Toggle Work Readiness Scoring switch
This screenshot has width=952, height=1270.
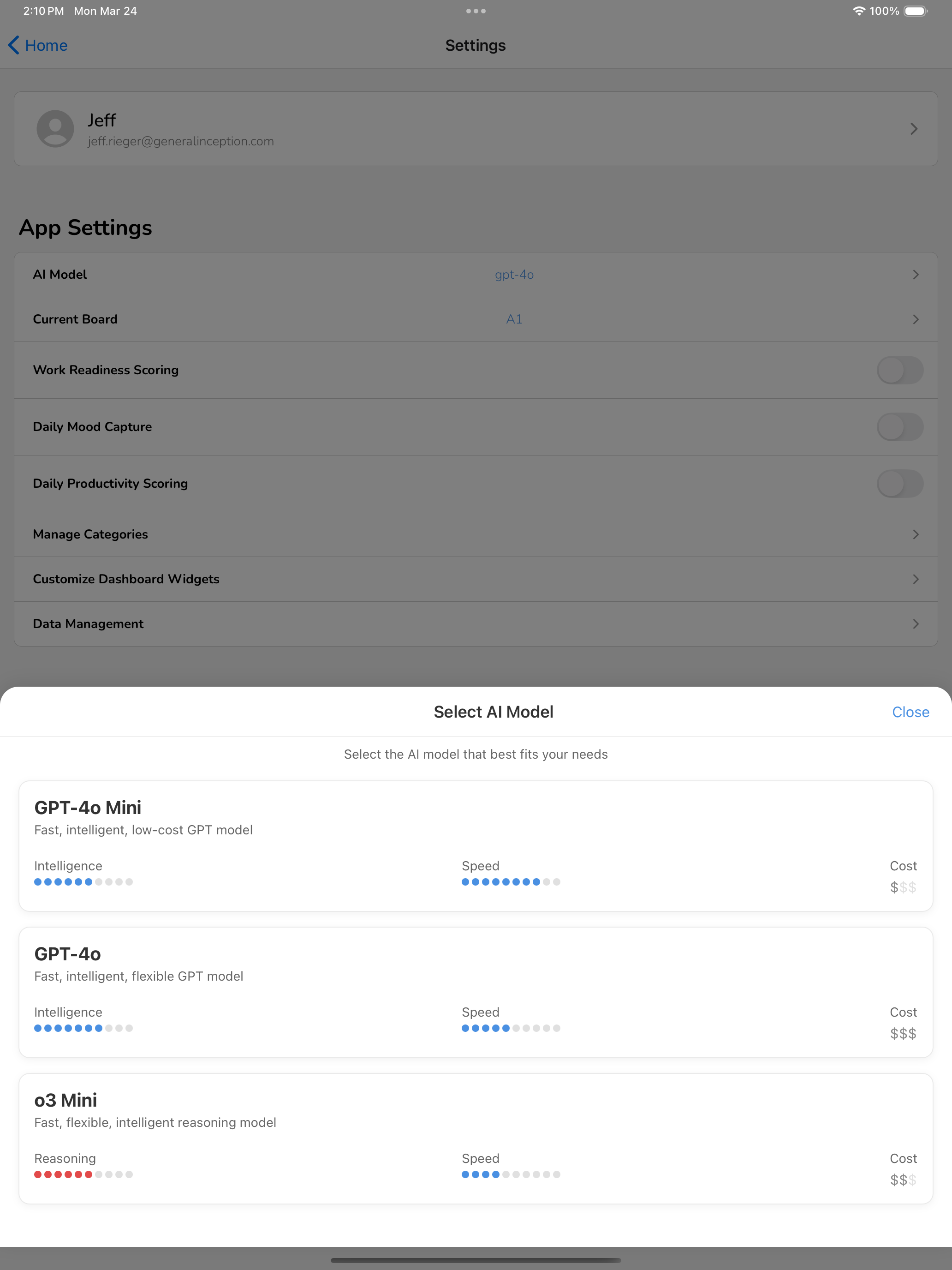pyautogui.click(x=900, y=370)
